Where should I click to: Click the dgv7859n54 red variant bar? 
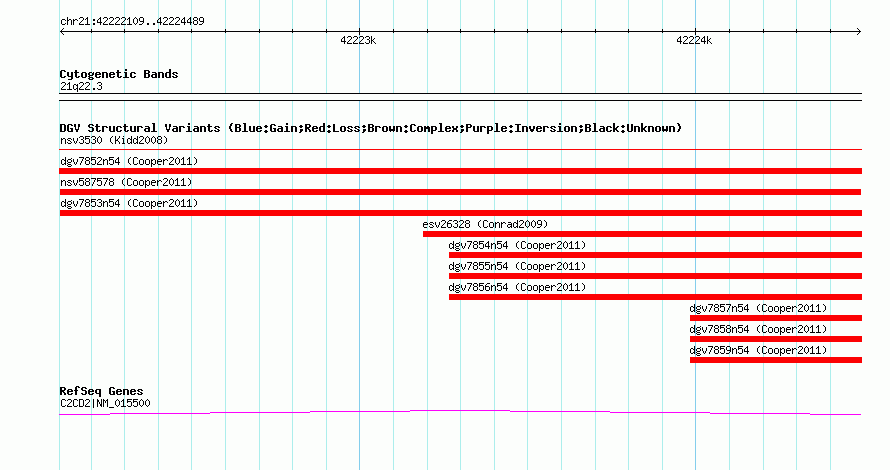click(776, 360)
